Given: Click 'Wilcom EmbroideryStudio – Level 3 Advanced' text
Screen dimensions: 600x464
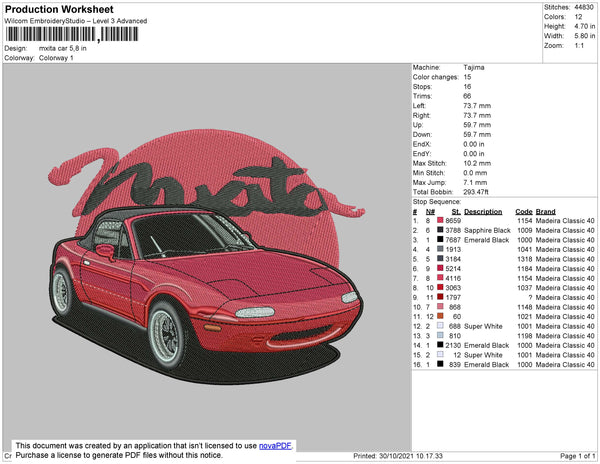Looking at the screenshot, I should 76,21.
